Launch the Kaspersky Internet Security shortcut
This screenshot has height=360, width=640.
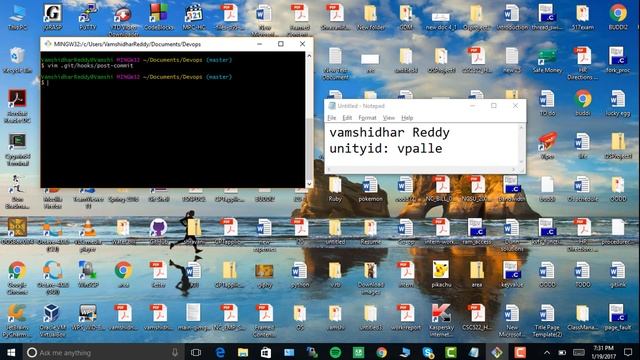(x=441, y=320)
